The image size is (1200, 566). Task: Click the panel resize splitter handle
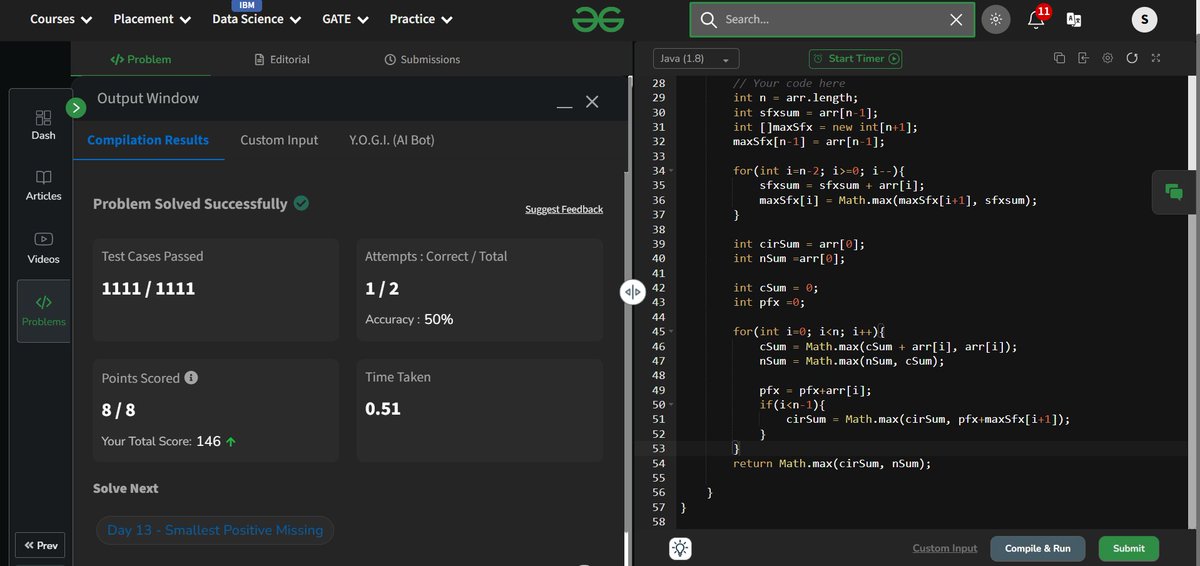point(633,291)
